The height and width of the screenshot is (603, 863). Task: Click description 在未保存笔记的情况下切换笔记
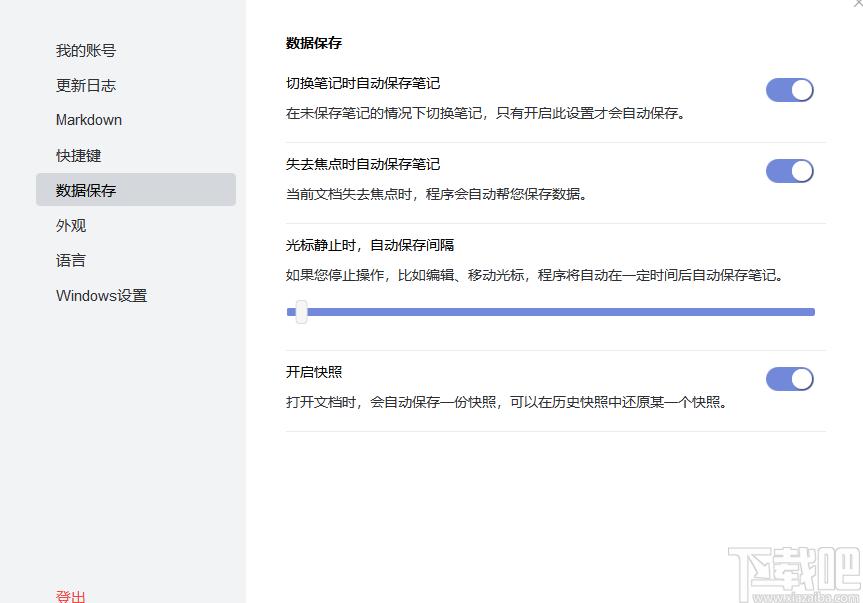(485, 113)
